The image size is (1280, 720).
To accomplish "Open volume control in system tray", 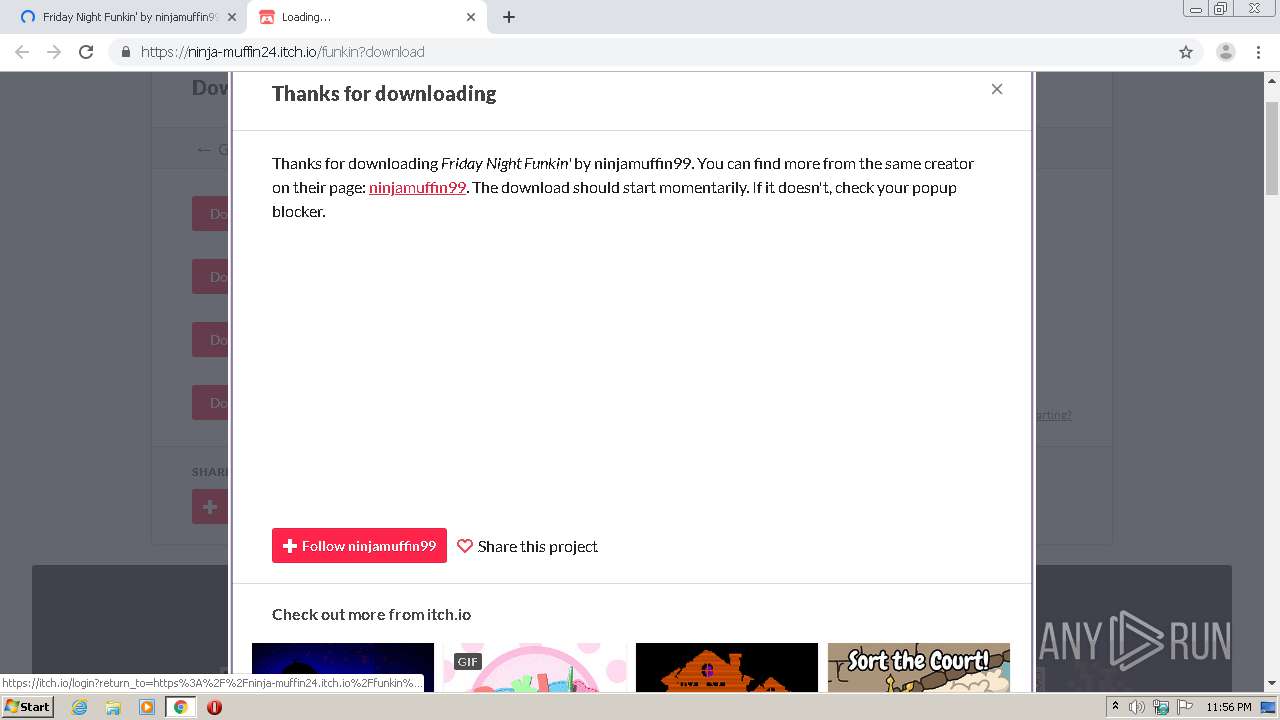I will [x=1137, y=707].
